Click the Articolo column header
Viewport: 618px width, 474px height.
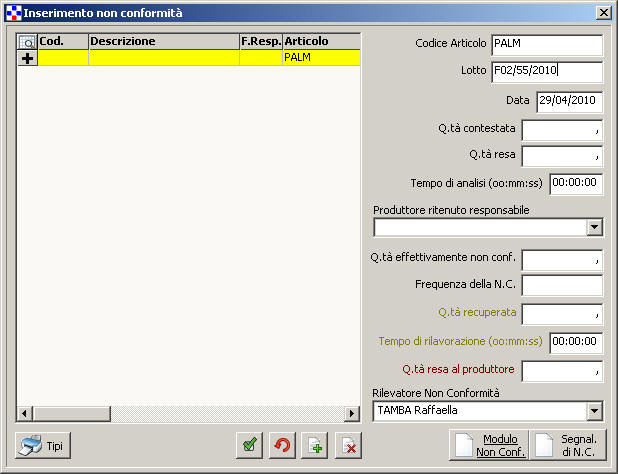click(320, 42)
